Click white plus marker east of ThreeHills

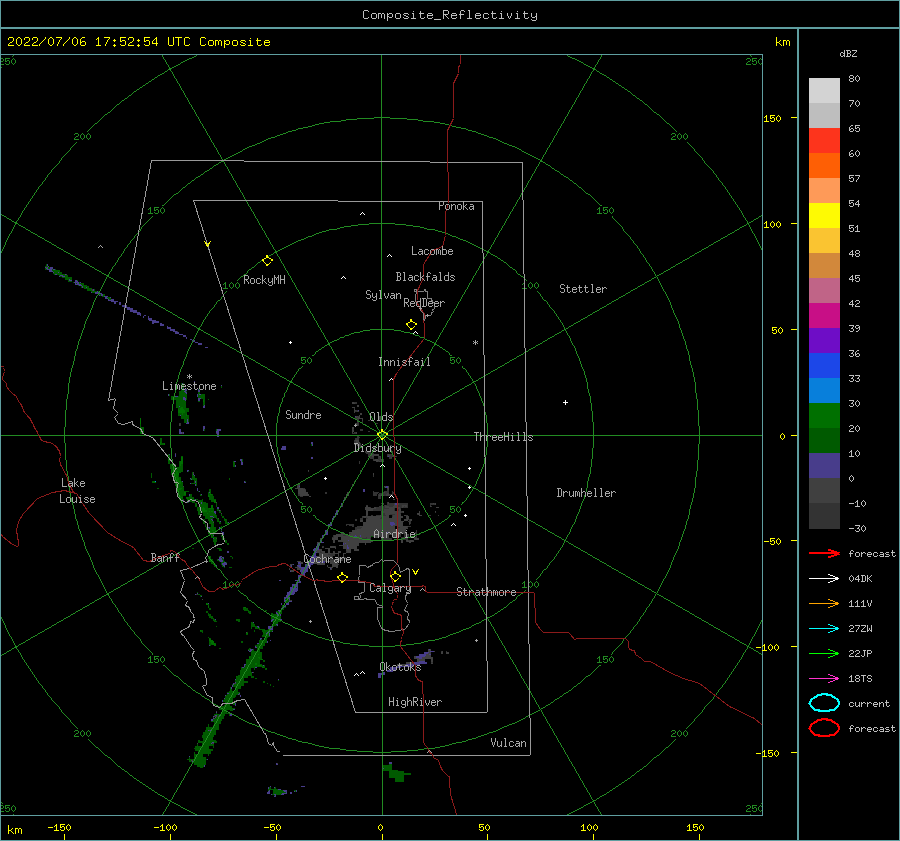click(x=565, y=402)
